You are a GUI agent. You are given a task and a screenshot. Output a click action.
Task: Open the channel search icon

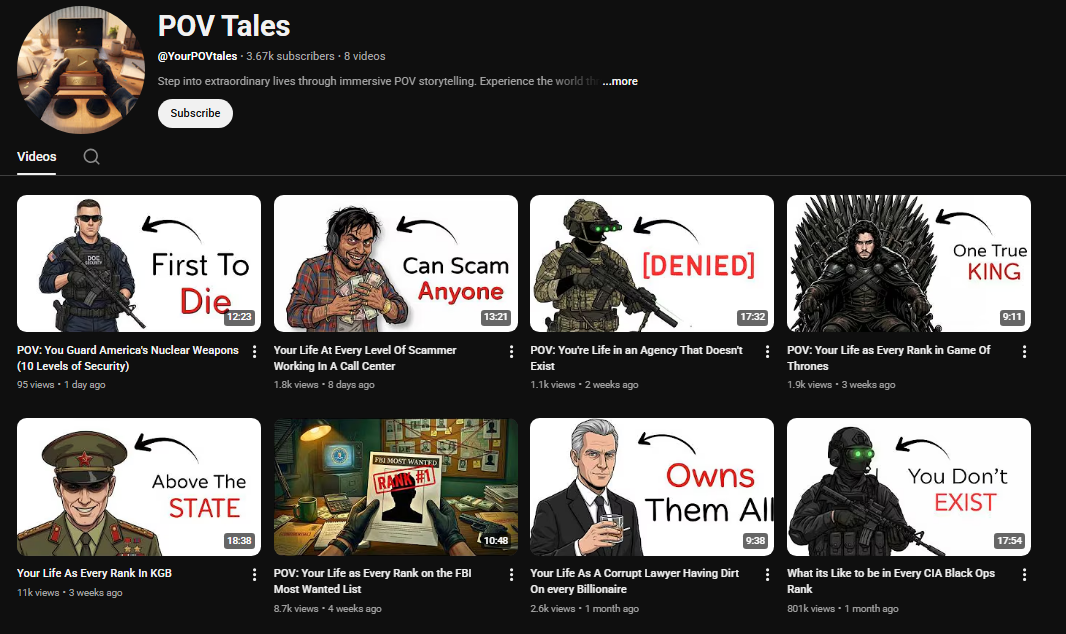(91, 157)
